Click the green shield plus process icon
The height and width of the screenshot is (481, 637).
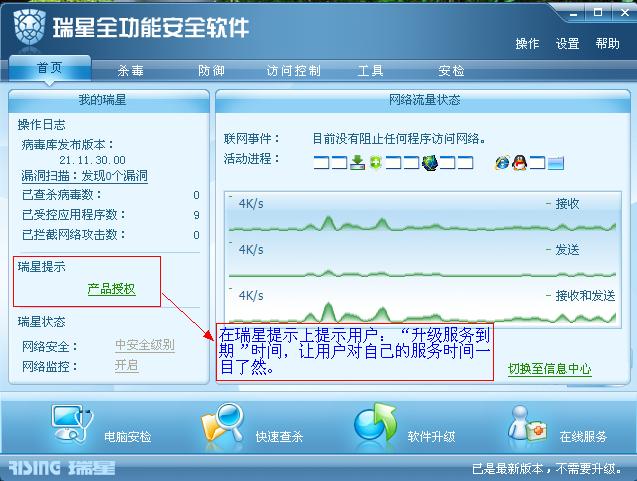pyautogui.click(x=375, y=163)
